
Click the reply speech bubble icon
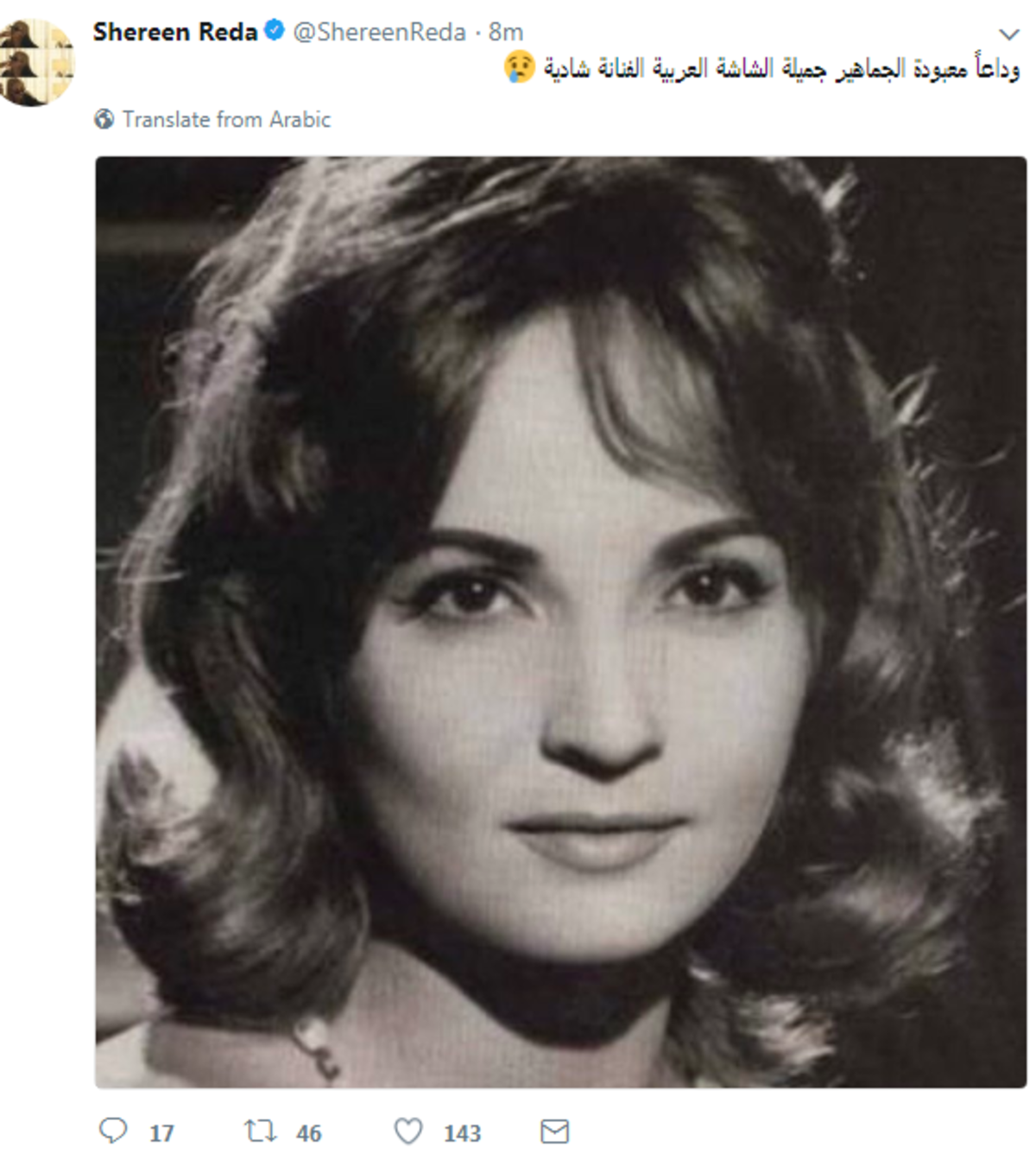(x=113, y=1130)
